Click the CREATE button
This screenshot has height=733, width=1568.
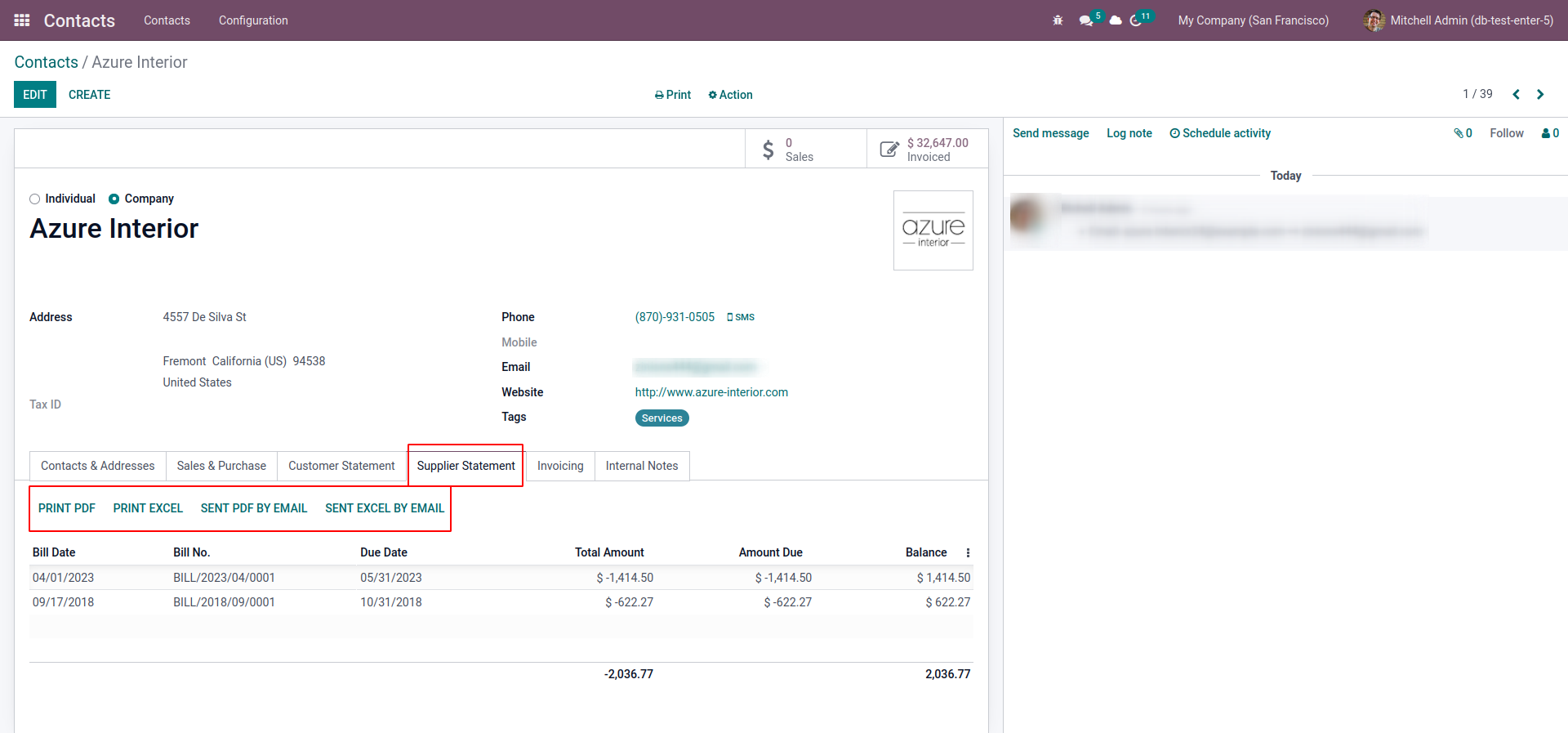point(90,95)
